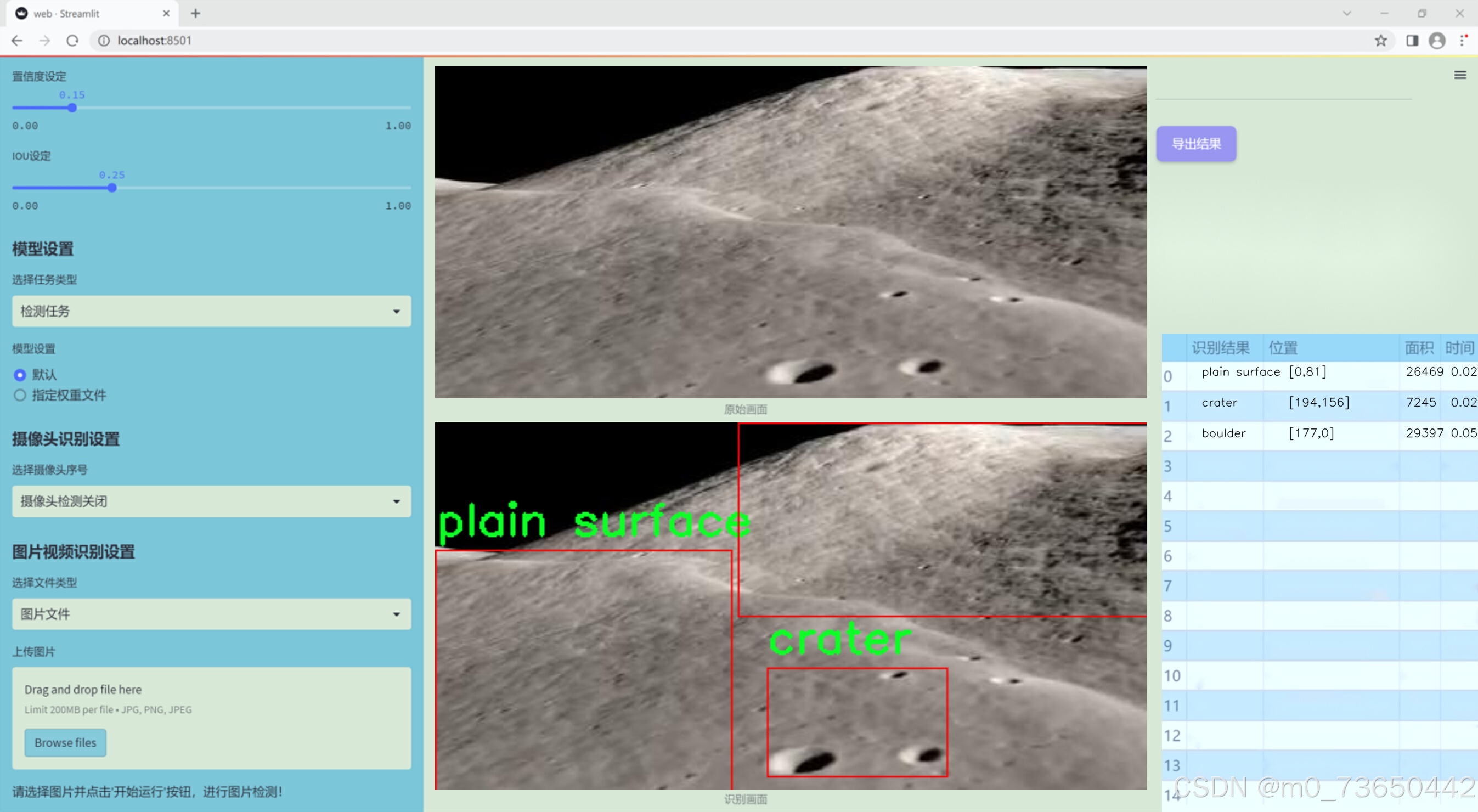The width and height of the screenshot is (1478, 812).
Task: Click the browser forward arrow
Action: 45,41
